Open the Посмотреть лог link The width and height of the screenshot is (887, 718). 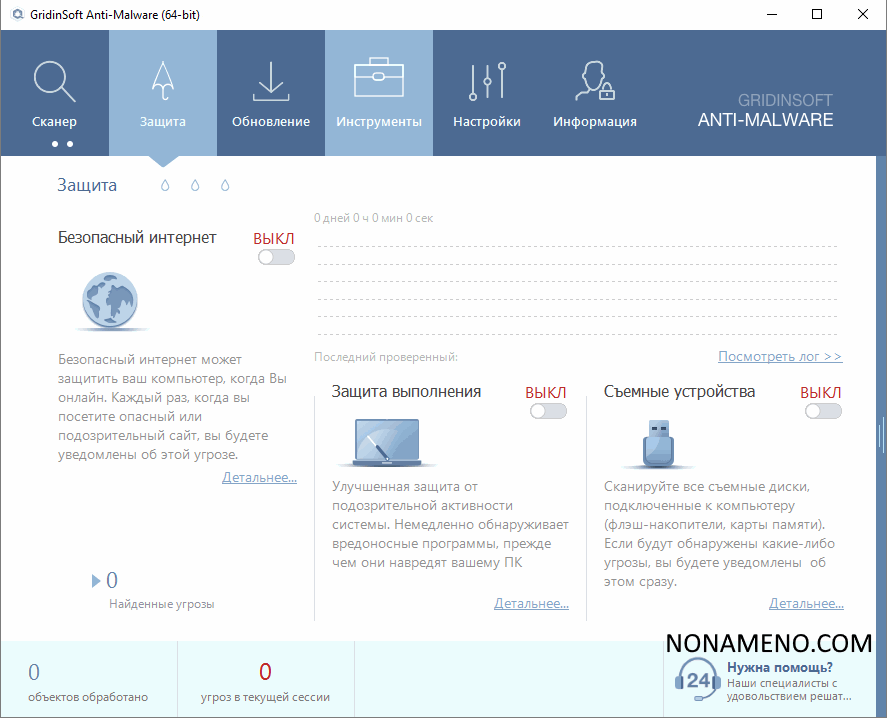(780, 356)
